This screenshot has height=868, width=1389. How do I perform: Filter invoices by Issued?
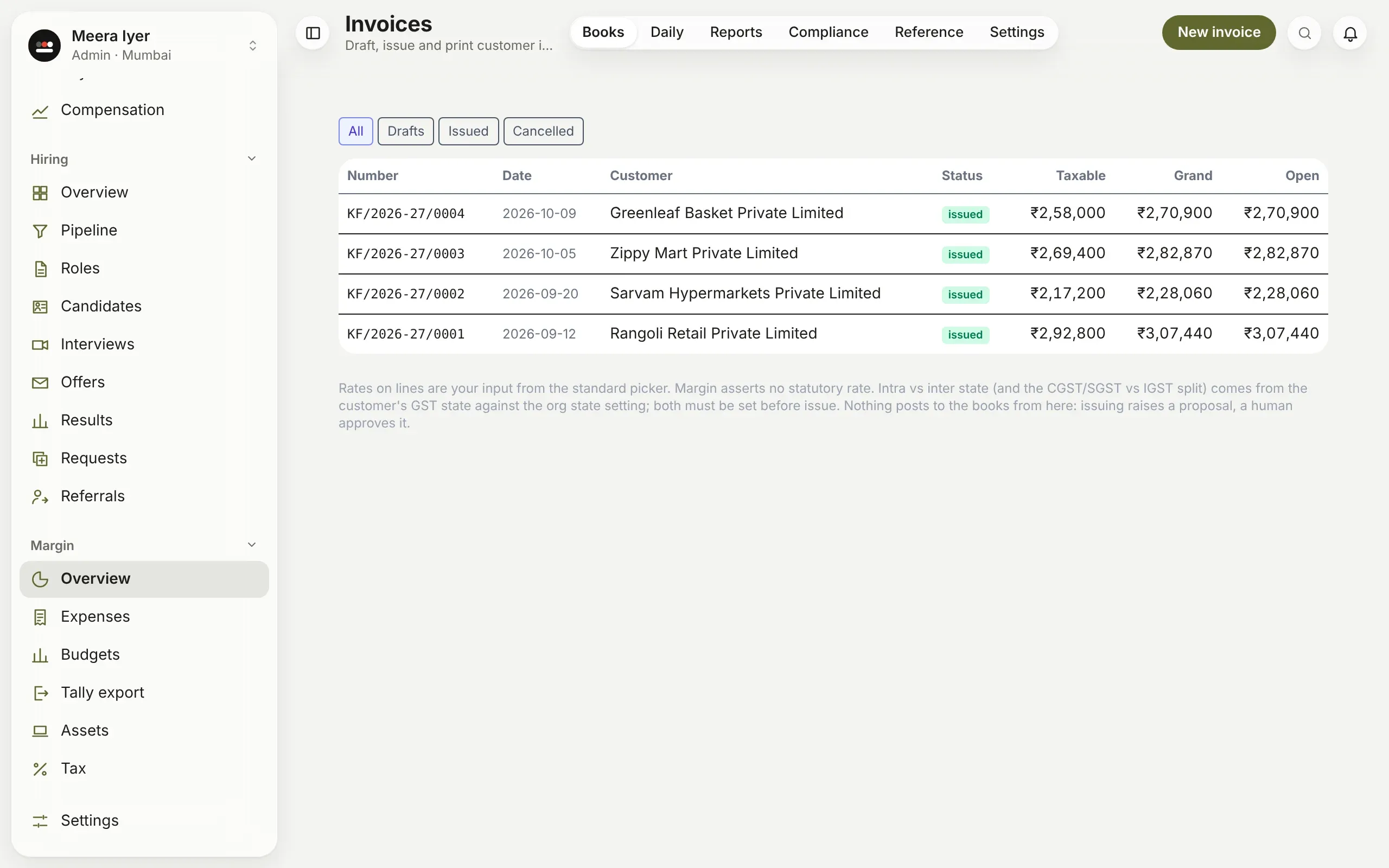coord(468,131)
